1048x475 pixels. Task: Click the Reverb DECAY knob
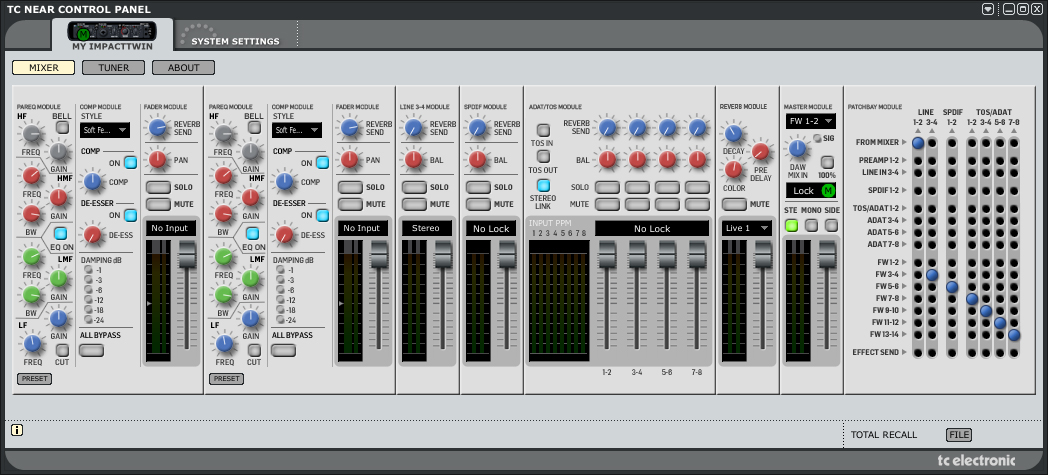(734, 133)
